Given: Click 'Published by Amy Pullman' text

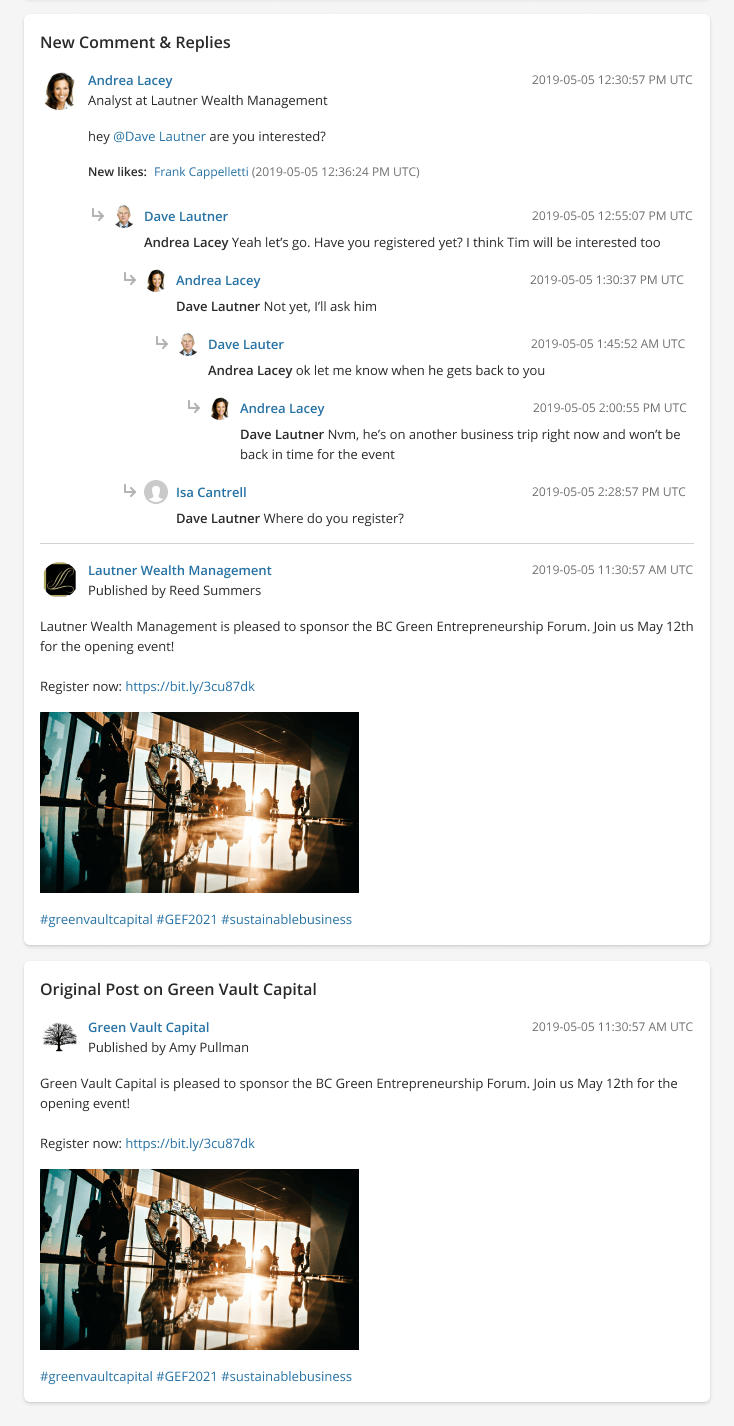Looking at the screenshot, I should 168,1047.
